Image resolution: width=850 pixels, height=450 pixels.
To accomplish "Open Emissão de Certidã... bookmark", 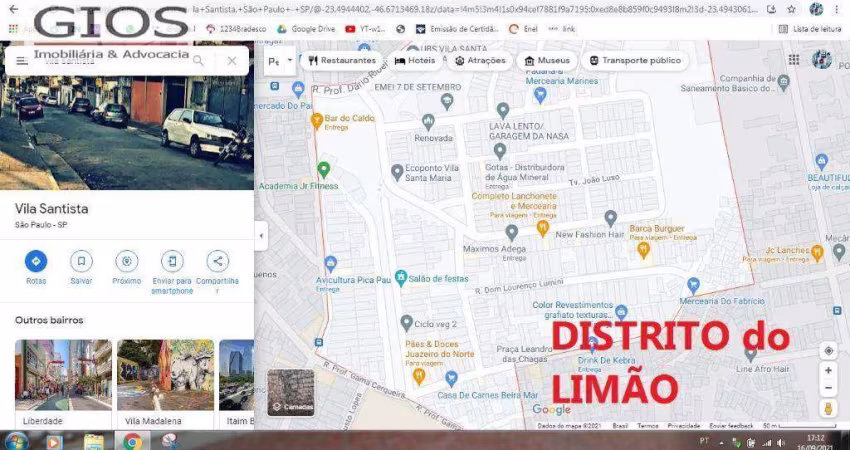I will tap(457, 29).
